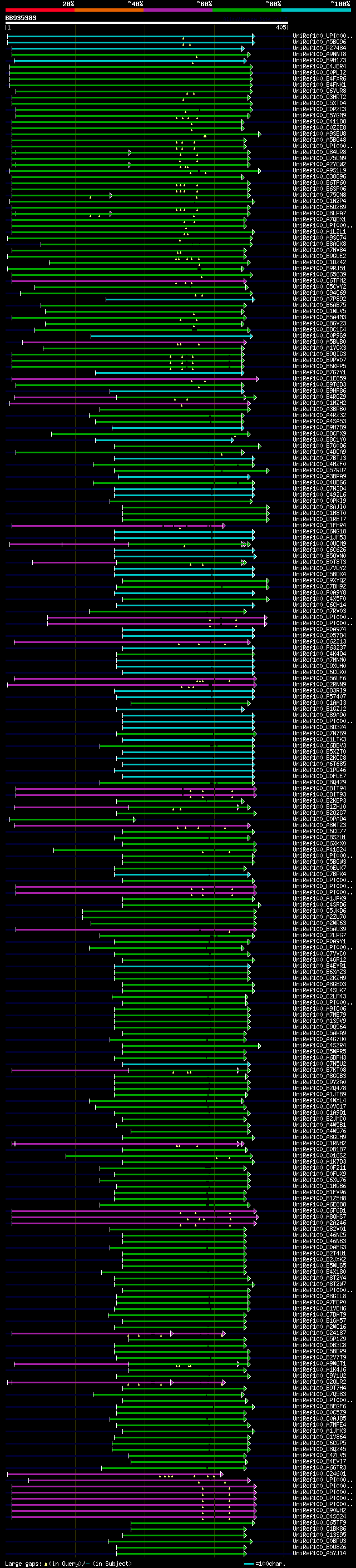Select hit label UniRef100_Q6YUR8

(319, 91)
